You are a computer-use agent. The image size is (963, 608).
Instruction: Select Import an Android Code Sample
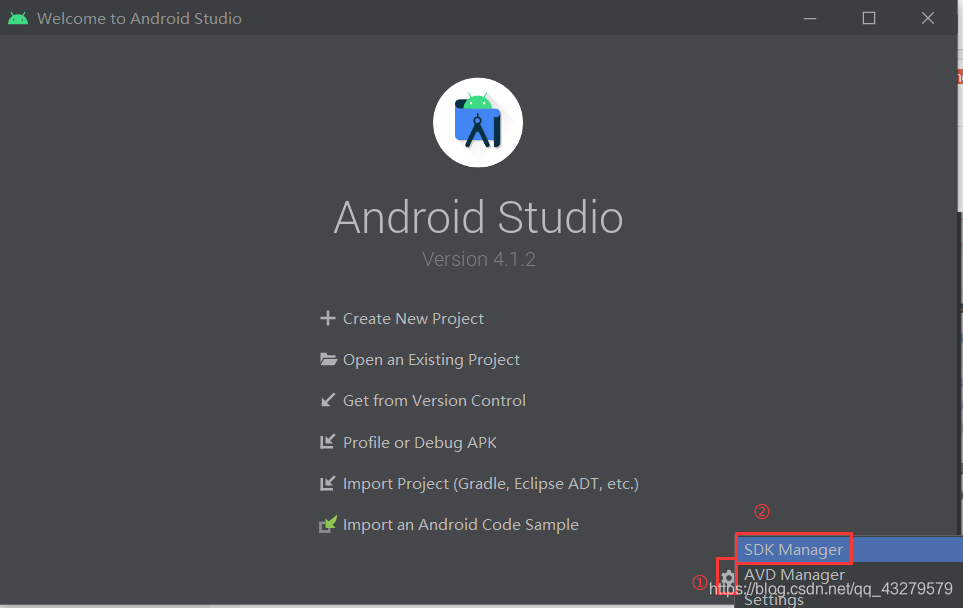click(x=461, y=524)
